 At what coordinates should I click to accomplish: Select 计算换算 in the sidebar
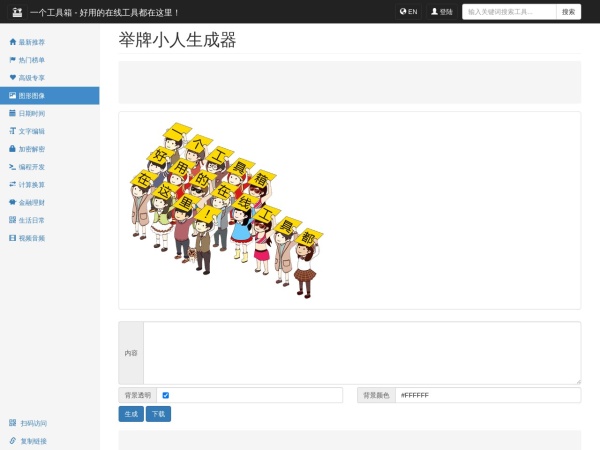click(x=32, y=185)
